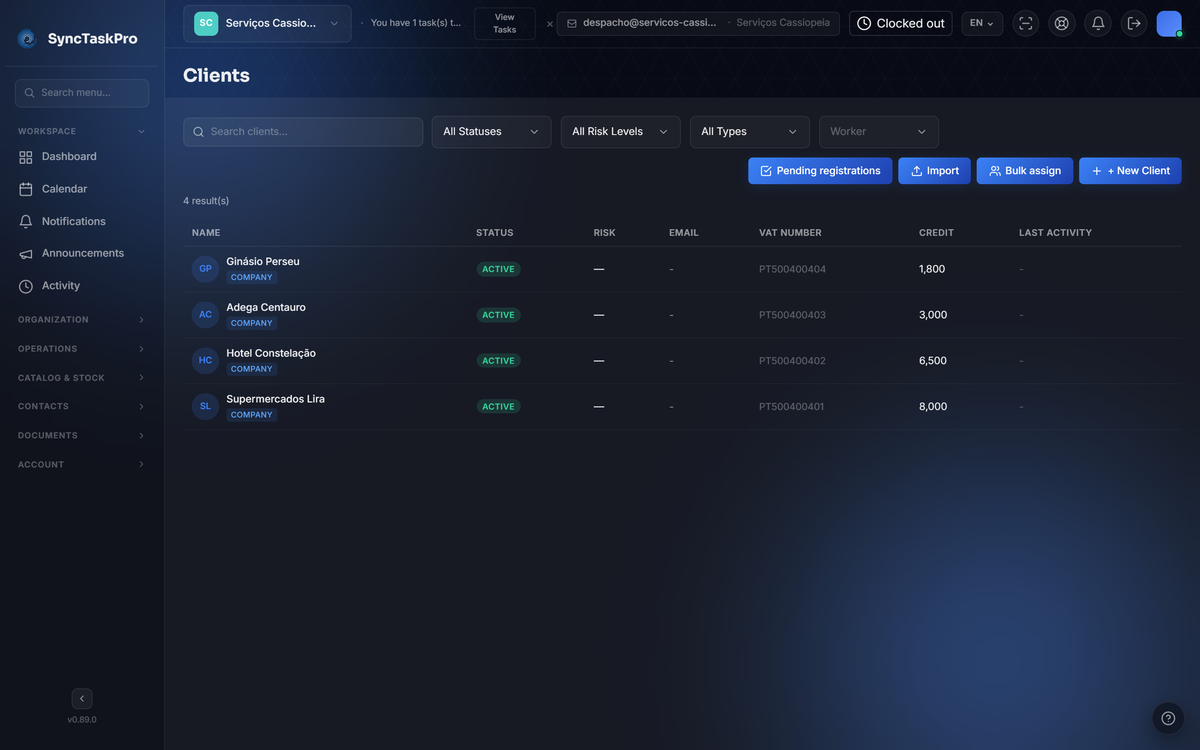Screen dimensions: 1200x750
Task: Focus the Search clients input field
Action: coord(303,132)
